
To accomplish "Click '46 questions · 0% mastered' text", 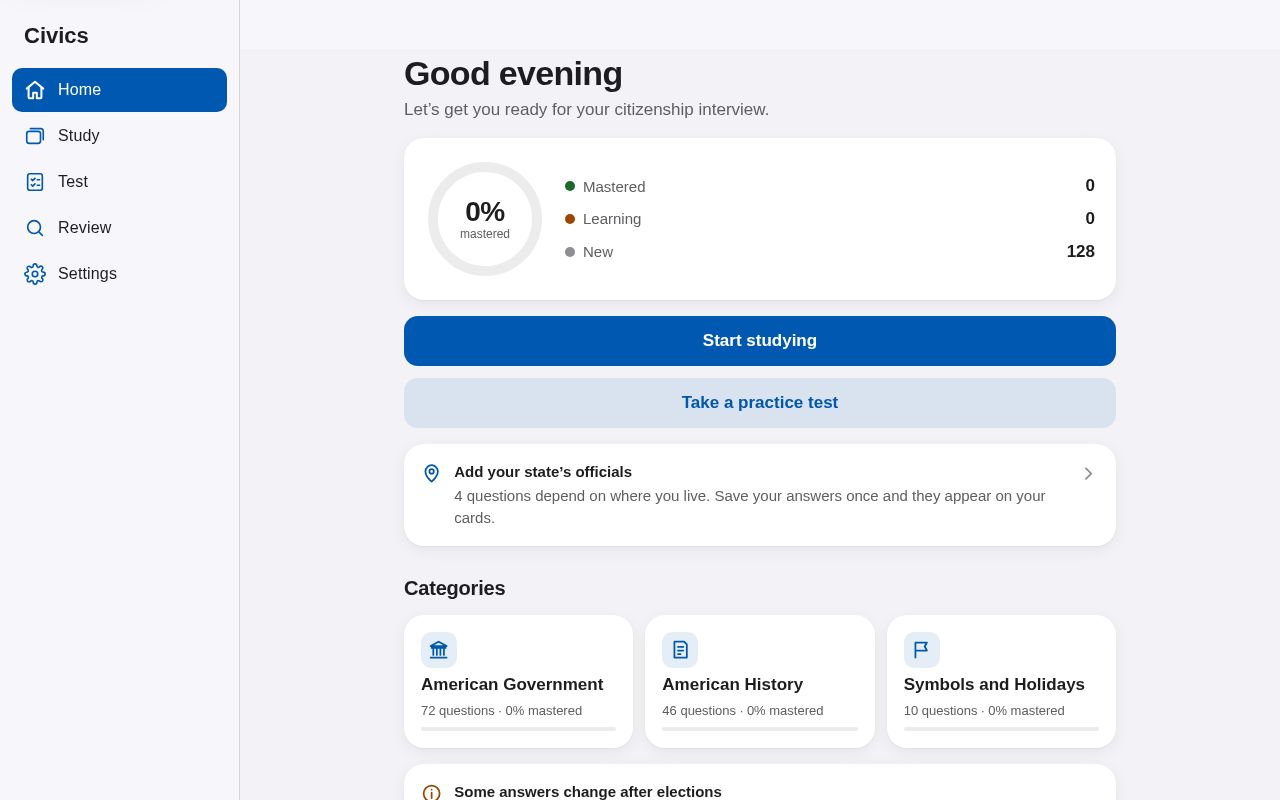I will 742,711.
